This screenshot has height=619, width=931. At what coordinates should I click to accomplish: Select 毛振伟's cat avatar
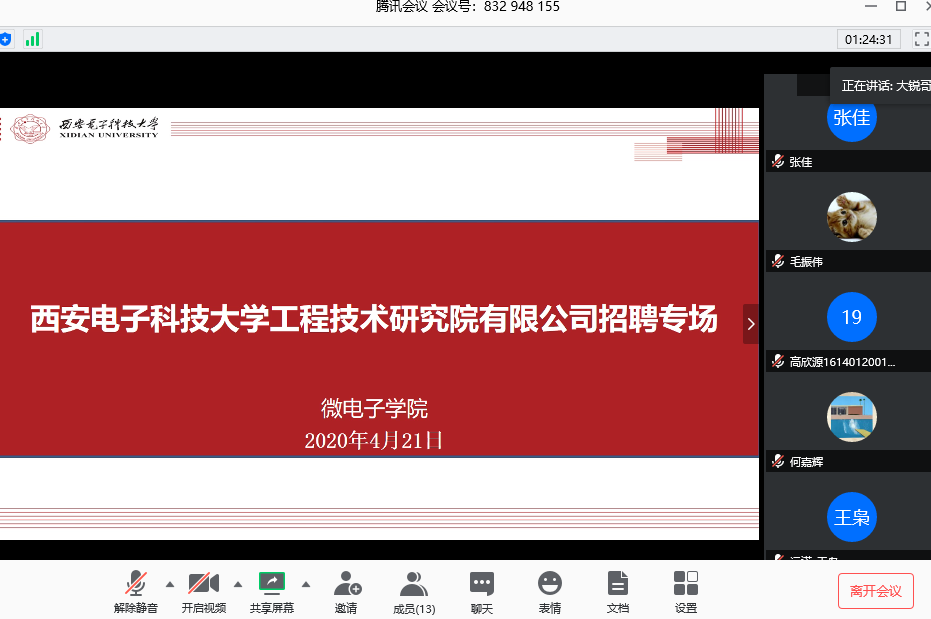pyautogui.click(x=851, y=217)
